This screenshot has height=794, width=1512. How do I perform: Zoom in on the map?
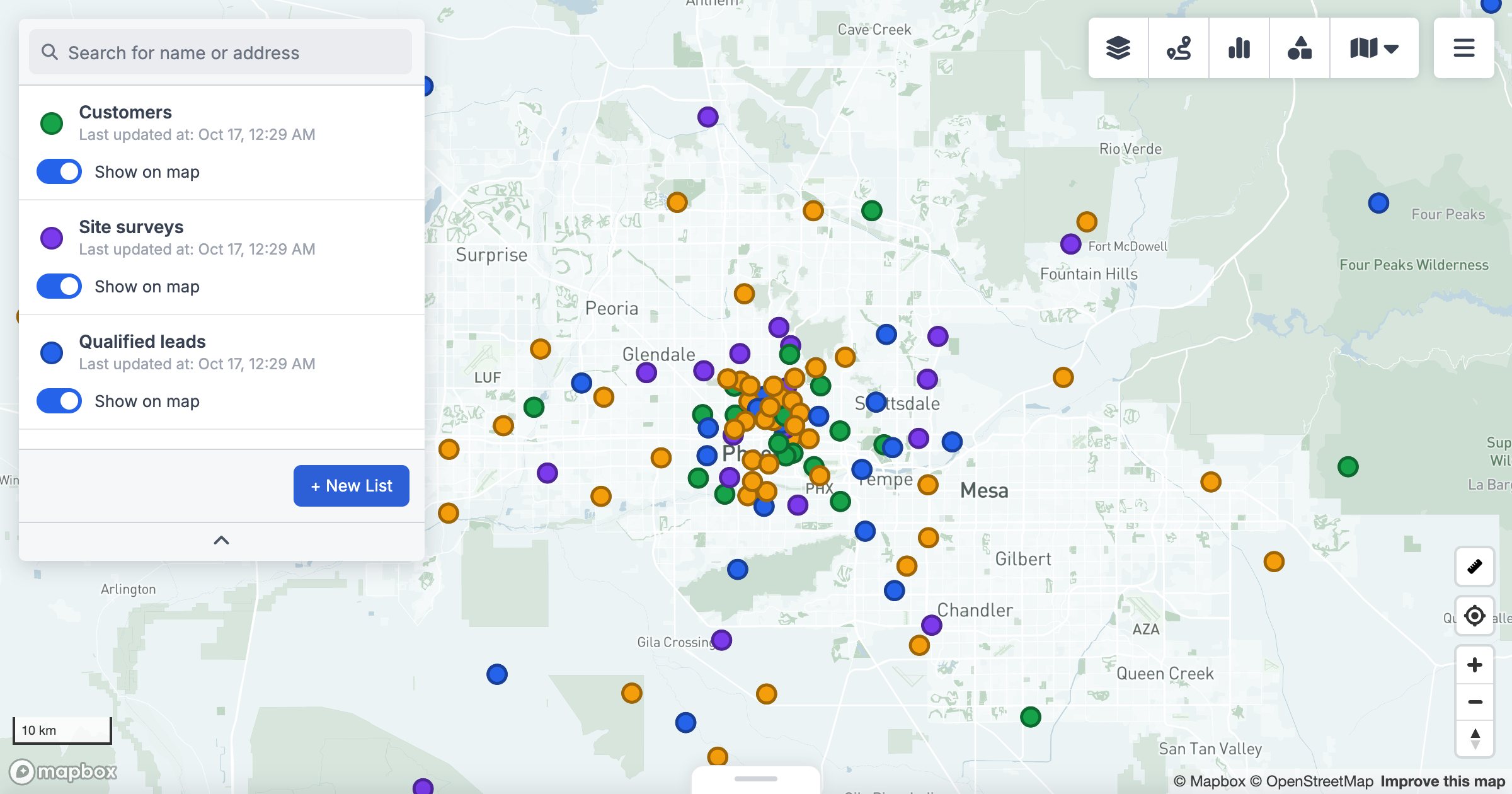click(x=1475, y=665)
